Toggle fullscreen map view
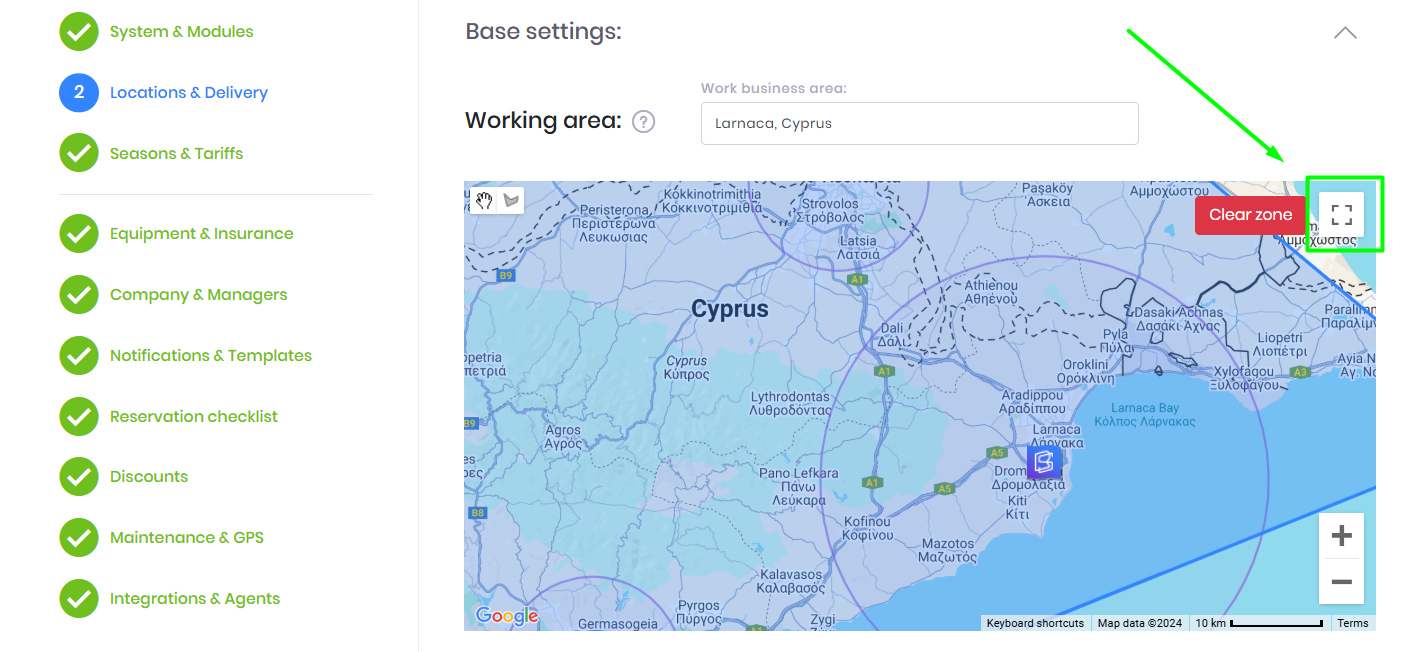The image size is (1406, 652). (x=1342, y=214)
